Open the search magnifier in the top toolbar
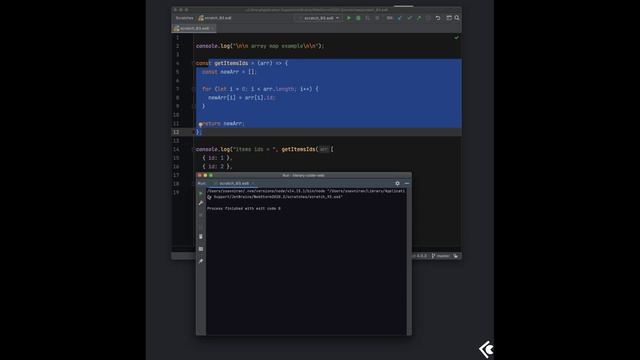The image size is (640, 360). [457, 18]
